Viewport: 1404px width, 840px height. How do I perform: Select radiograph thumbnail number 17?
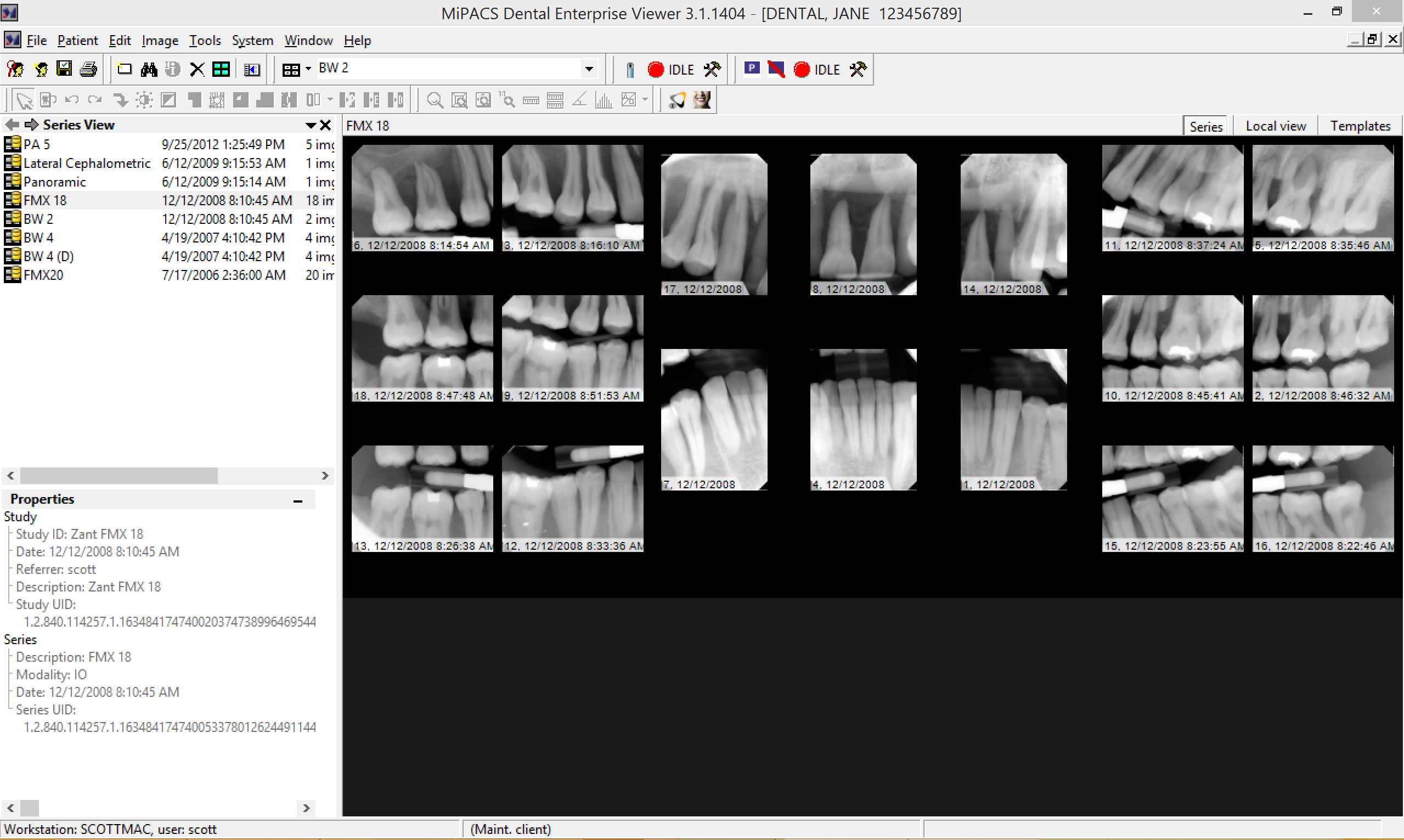point(714,224)
